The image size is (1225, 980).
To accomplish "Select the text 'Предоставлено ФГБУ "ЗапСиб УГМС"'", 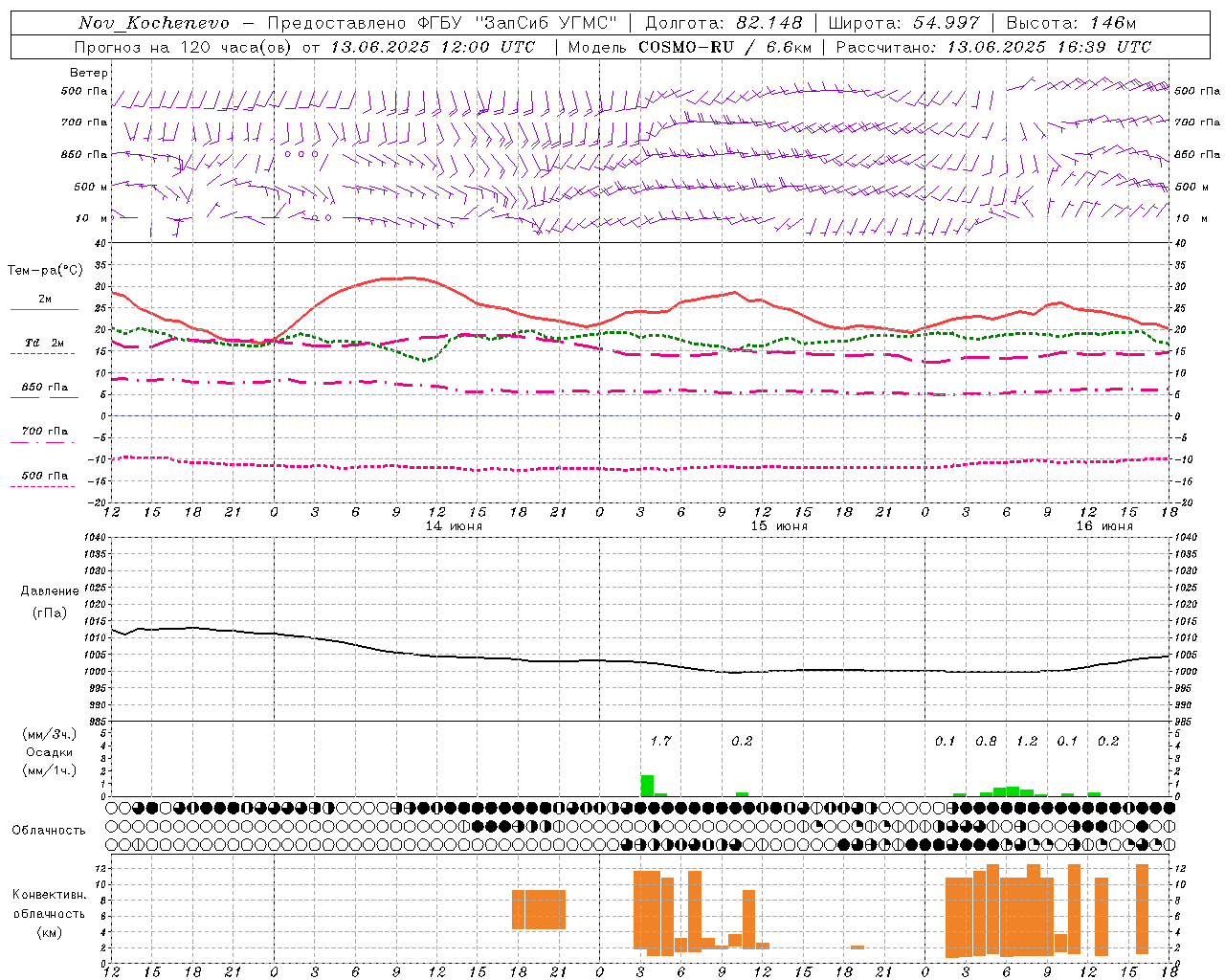I will pos(442,23).
